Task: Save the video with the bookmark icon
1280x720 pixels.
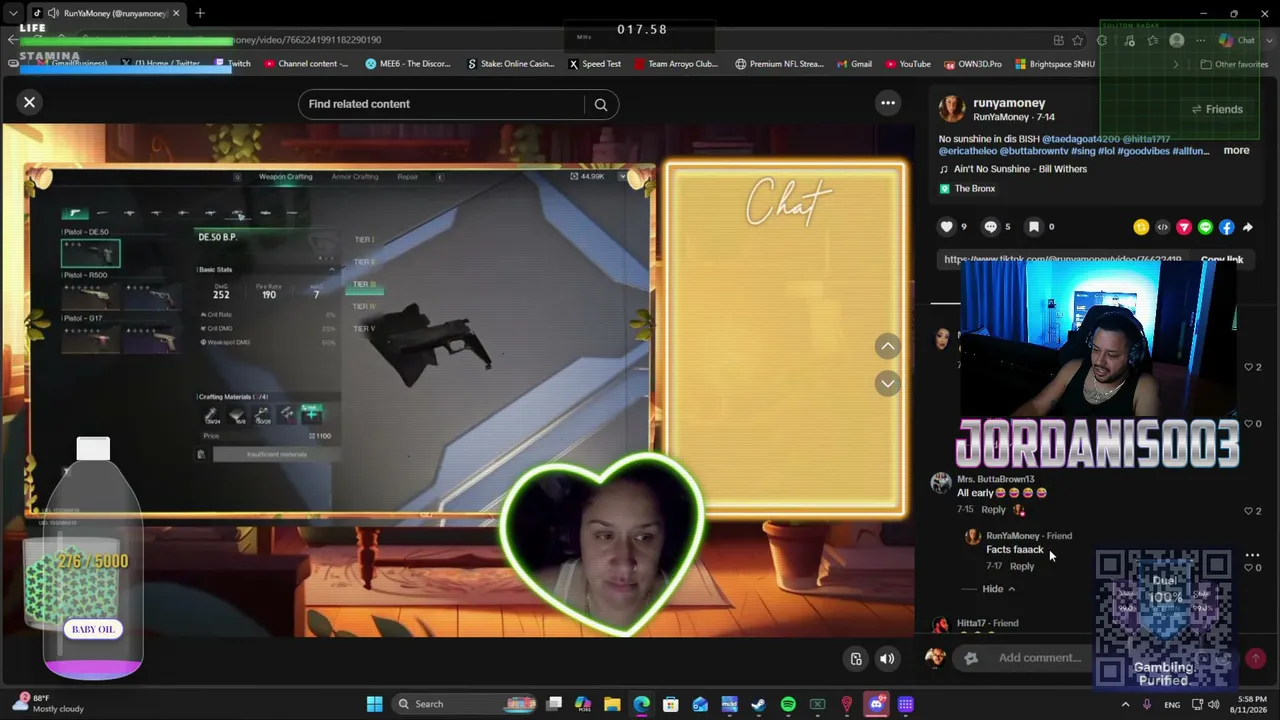Action: point(1034,227)
